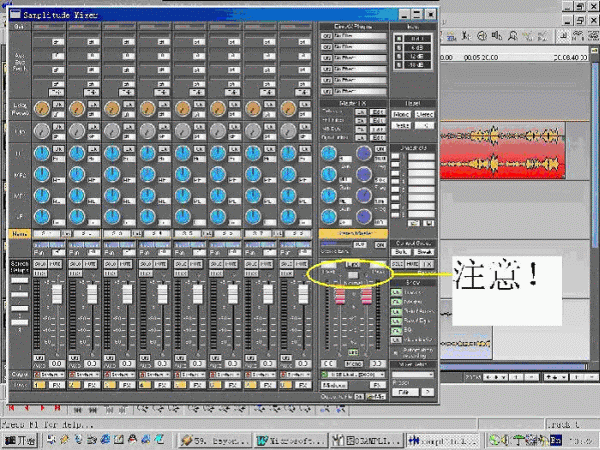Click the gray knob on channel 2
This screenshot has width=600, height=450.
point(77,131)
